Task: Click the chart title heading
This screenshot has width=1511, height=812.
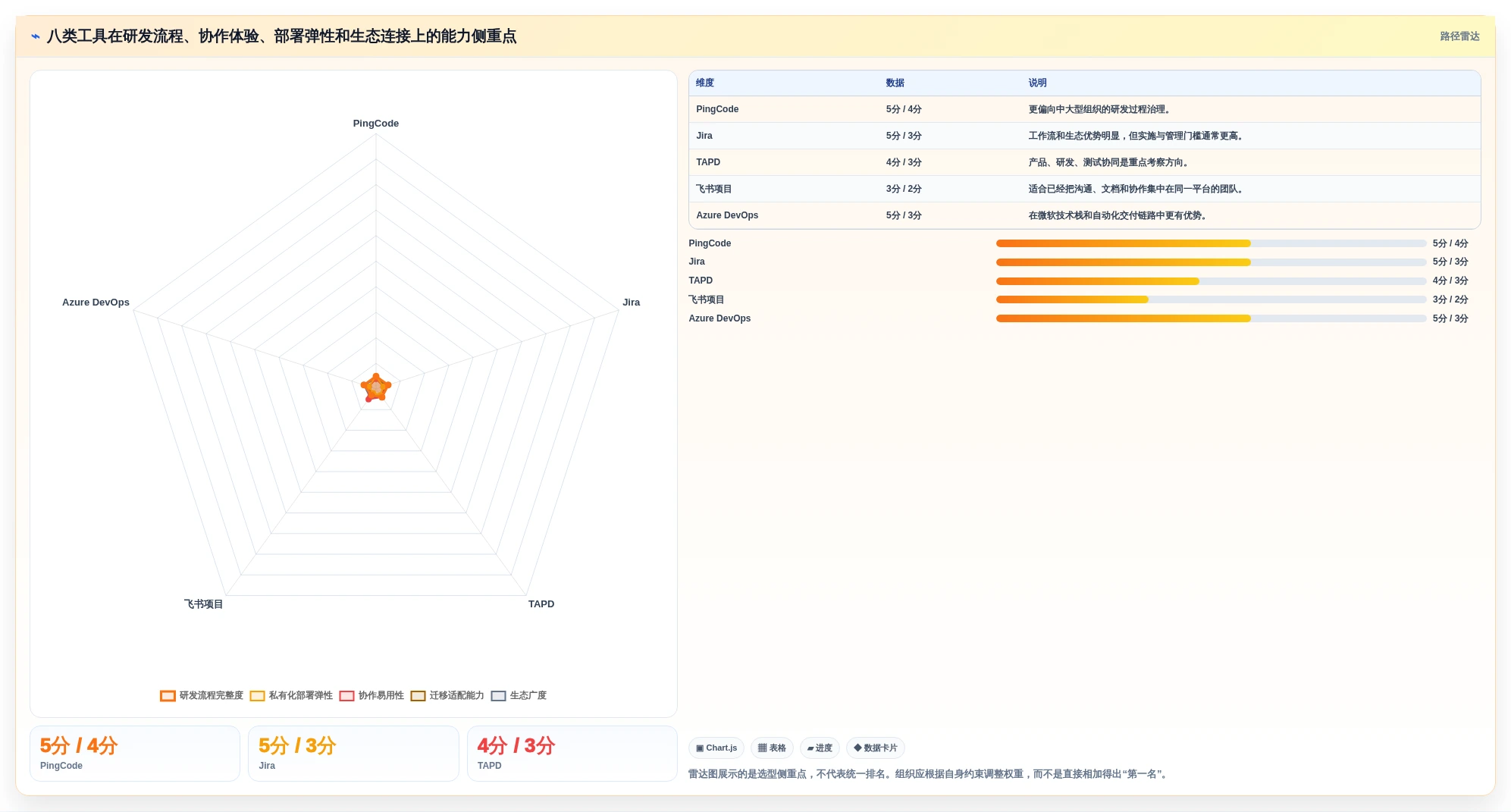Action: 281,36
